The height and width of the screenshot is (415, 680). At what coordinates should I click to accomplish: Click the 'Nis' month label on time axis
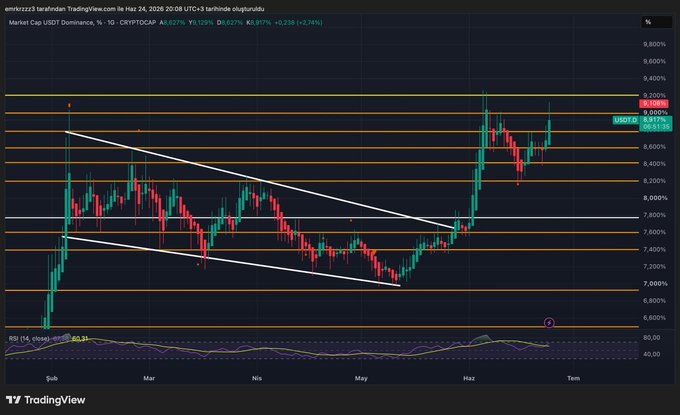[257, 378]
